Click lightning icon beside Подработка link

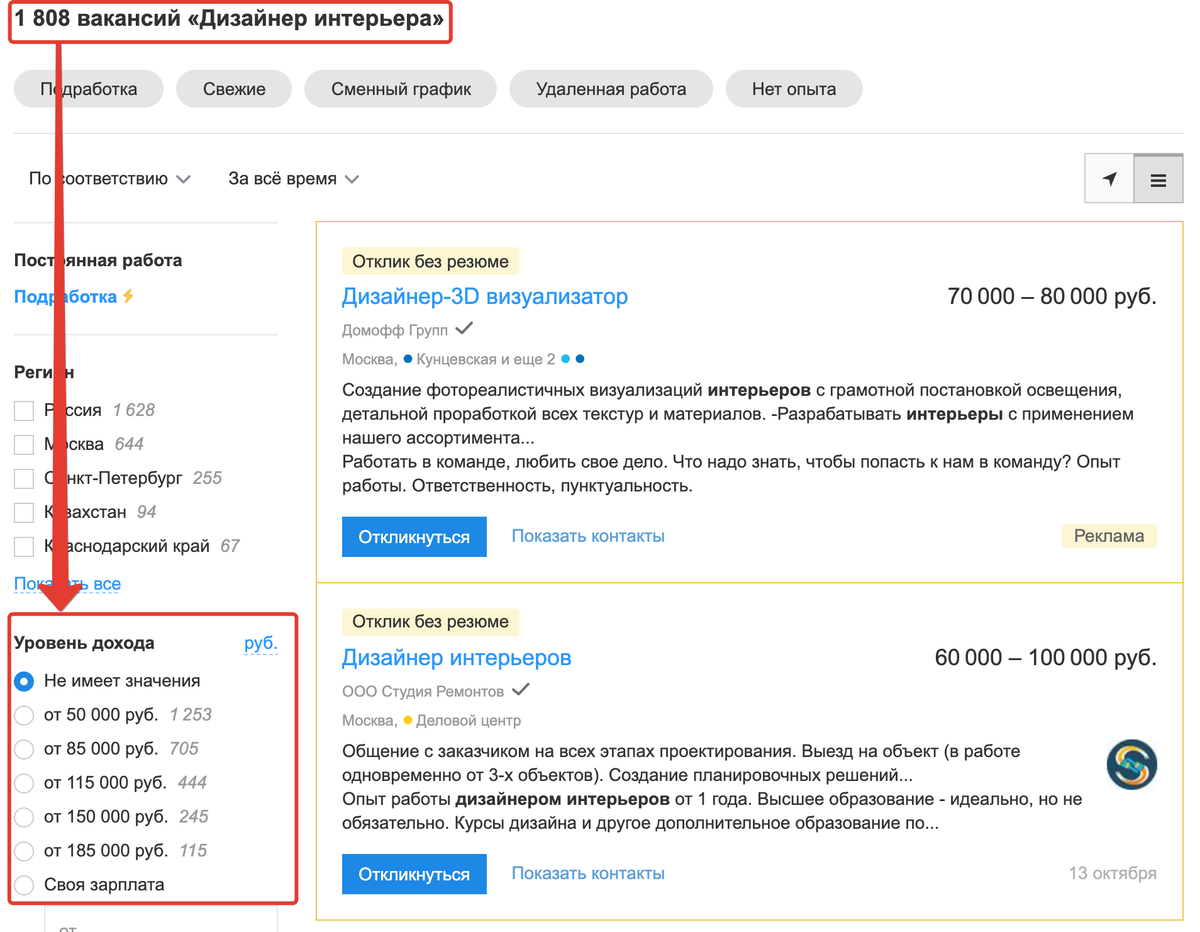coord(128,297)
